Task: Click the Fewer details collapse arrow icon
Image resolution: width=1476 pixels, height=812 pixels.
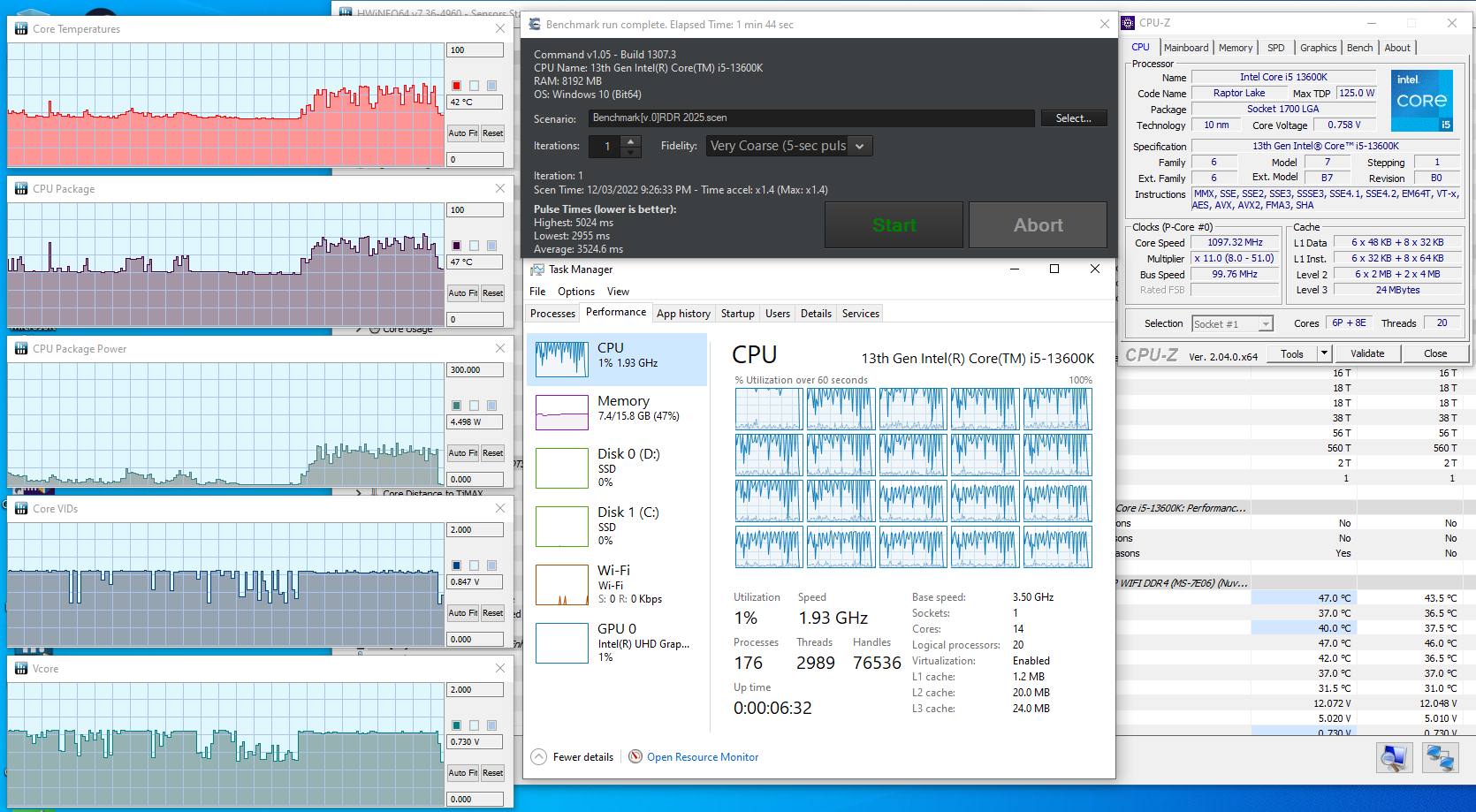Action: 538,757
